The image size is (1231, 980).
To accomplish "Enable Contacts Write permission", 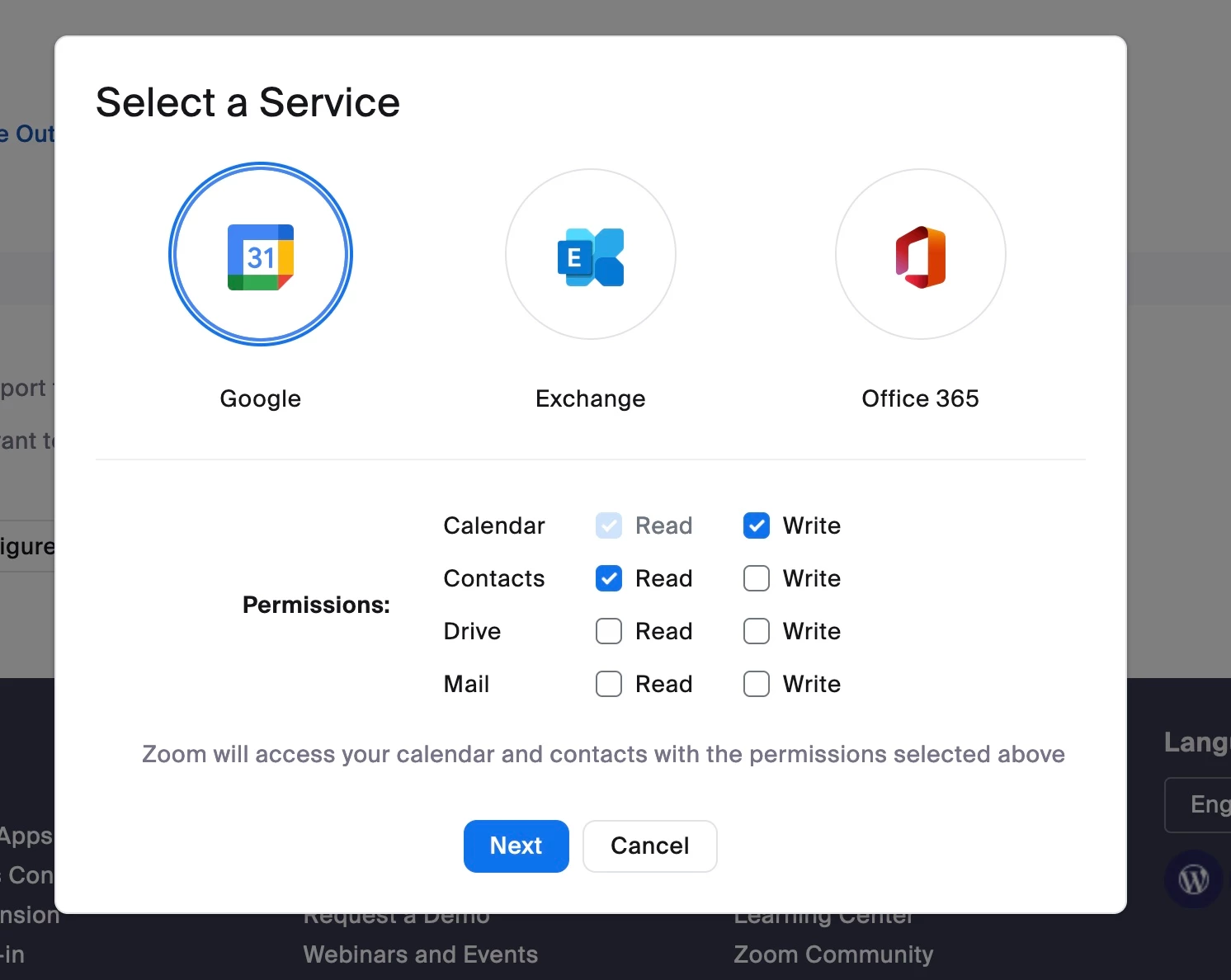I will tap(757, 578).
